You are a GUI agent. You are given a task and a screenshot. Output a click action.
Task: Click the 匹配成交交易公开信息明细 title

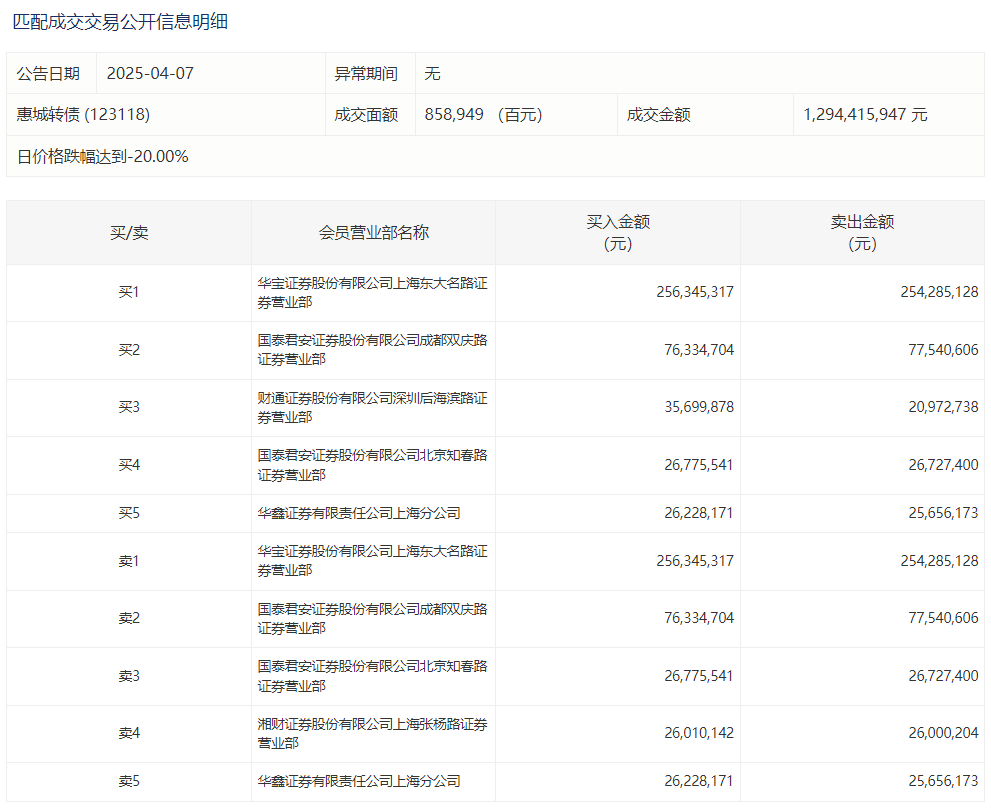point(120,21)
